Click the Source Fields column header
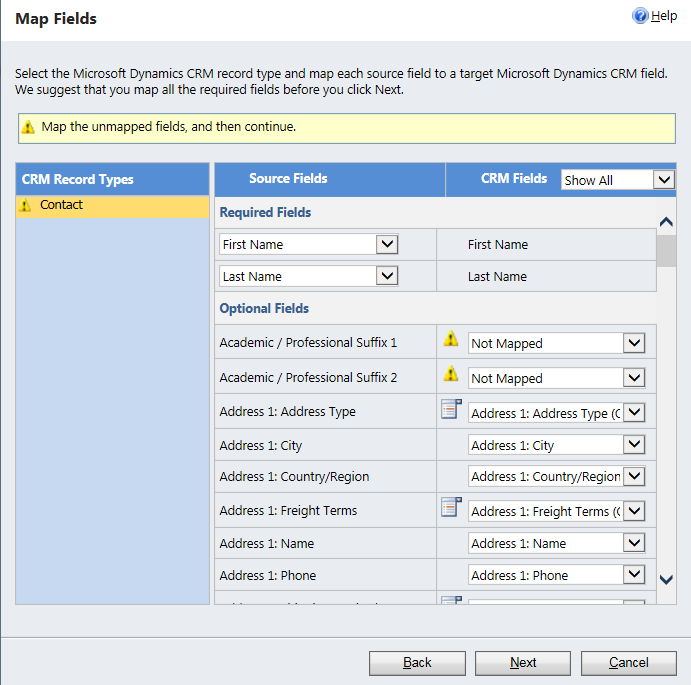Image resolution: width=691 pixels, height=685 pixels. click(x=288, y=179)
